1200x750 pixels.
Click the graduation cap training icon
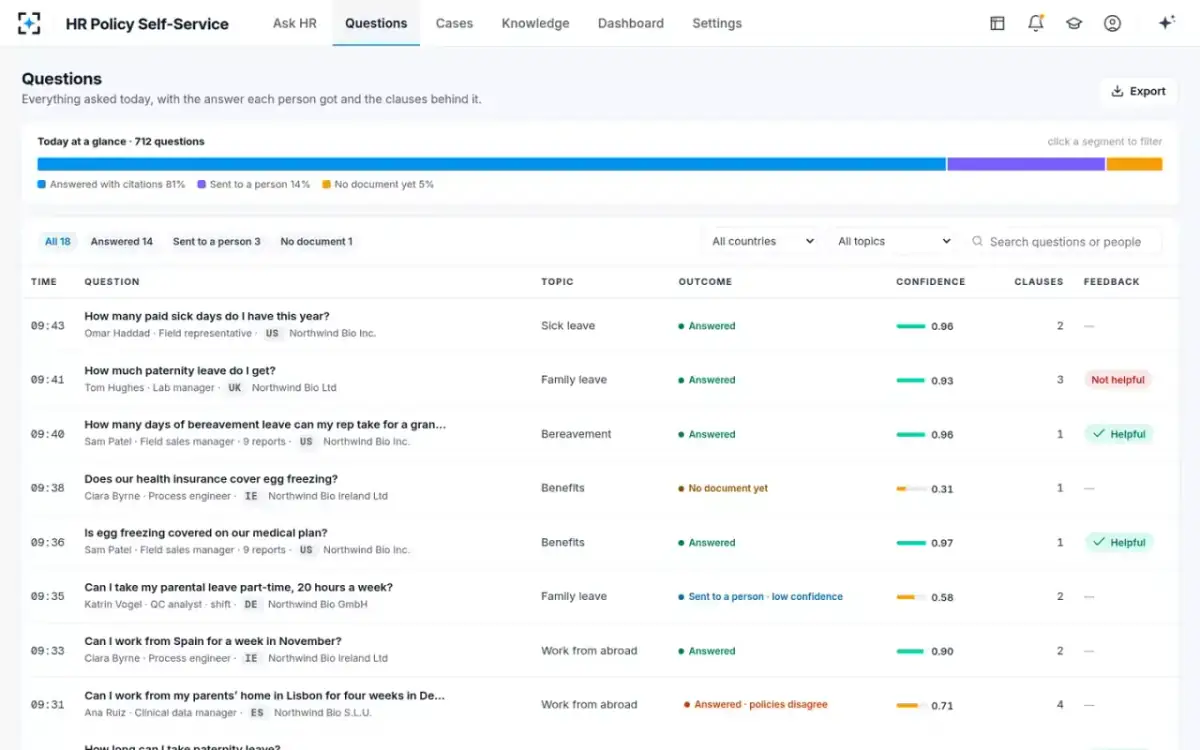1074,23
